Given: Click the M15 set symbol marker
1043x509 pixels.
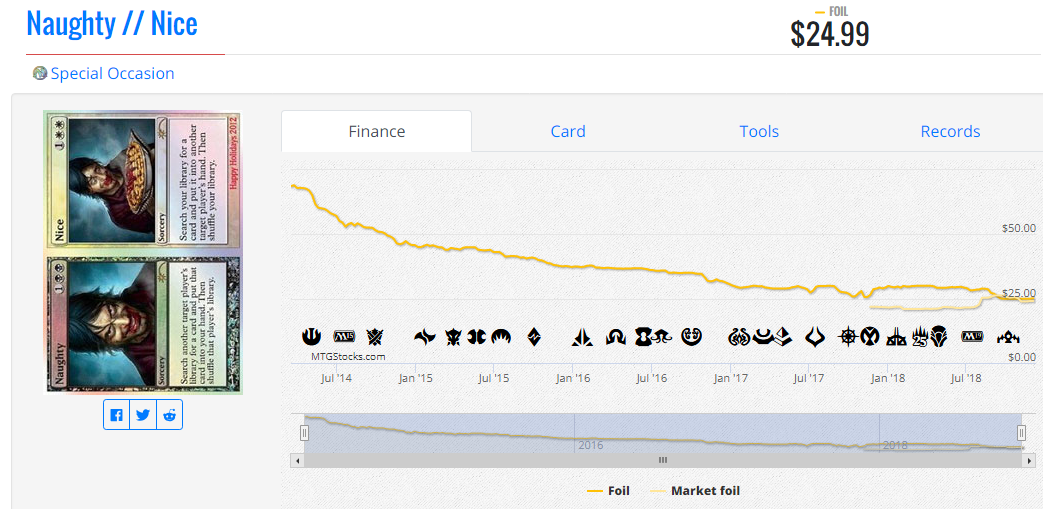Looking at the screenshot, I should (x=344, y=337).
